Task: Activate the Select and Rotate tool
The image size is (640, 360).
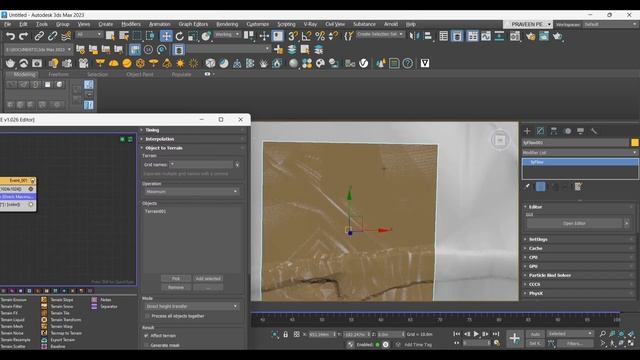Action: [x=180, y=36]
